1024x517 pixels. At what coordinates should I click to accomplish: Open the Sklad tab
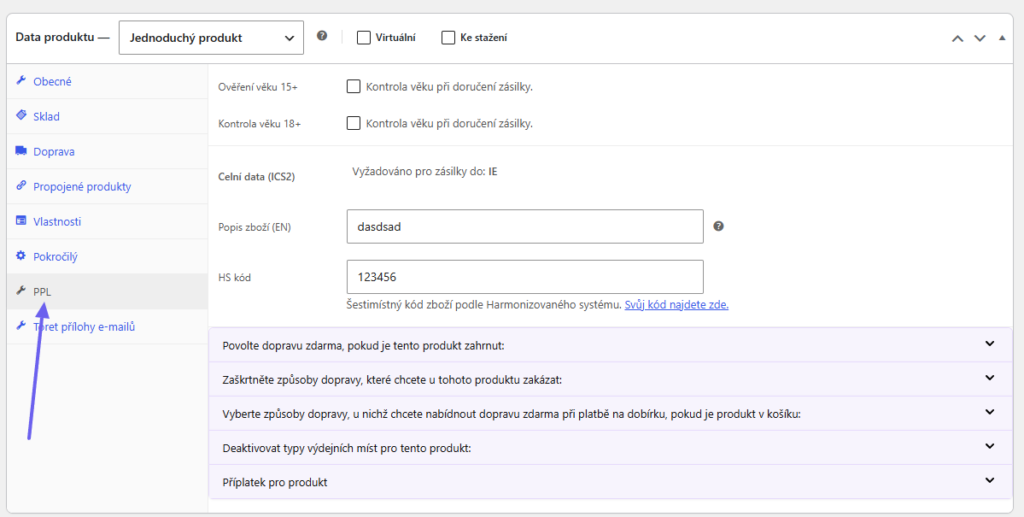tap(108, 116)
